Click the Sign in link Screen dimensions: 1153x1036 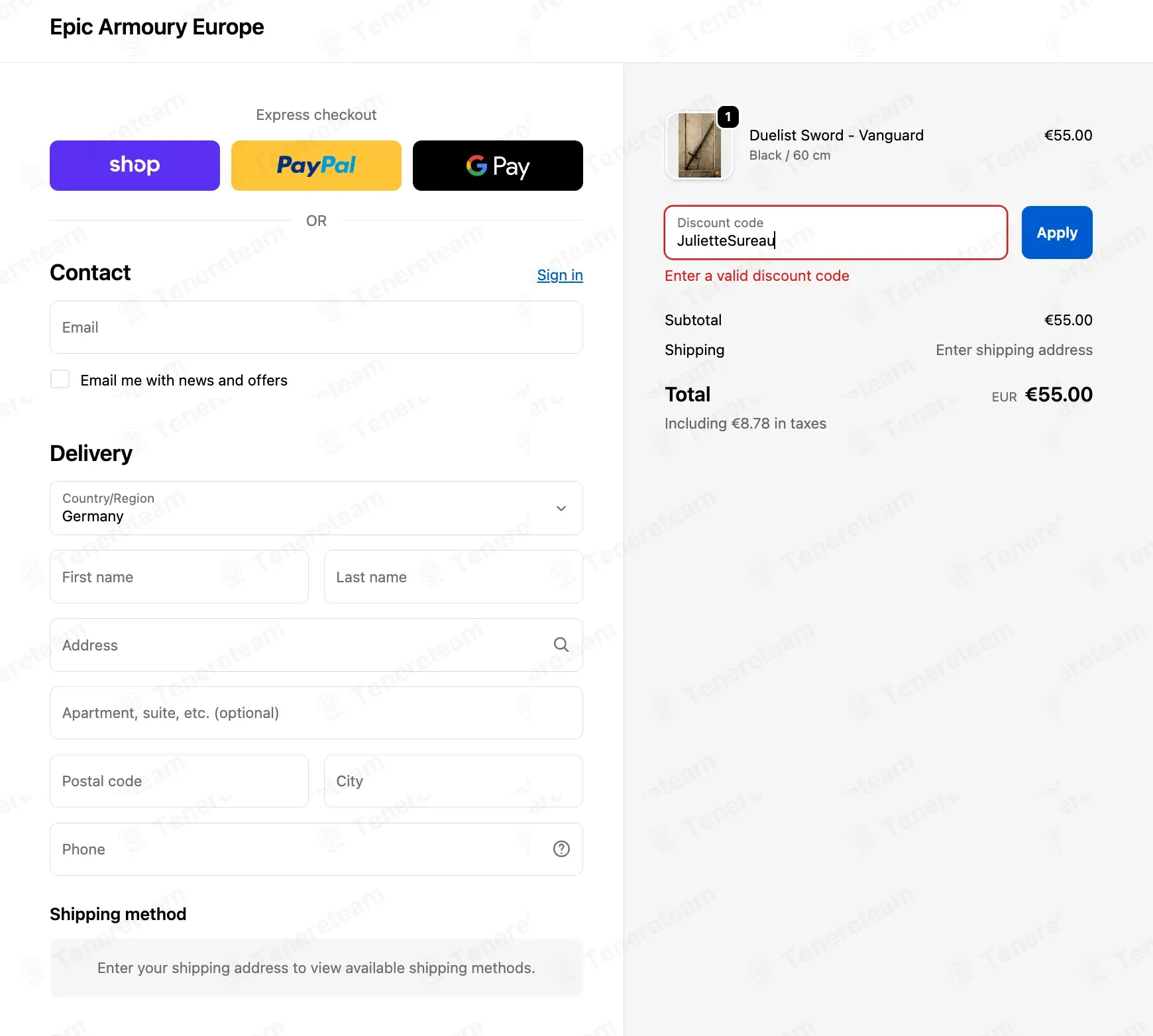[559, 275]
